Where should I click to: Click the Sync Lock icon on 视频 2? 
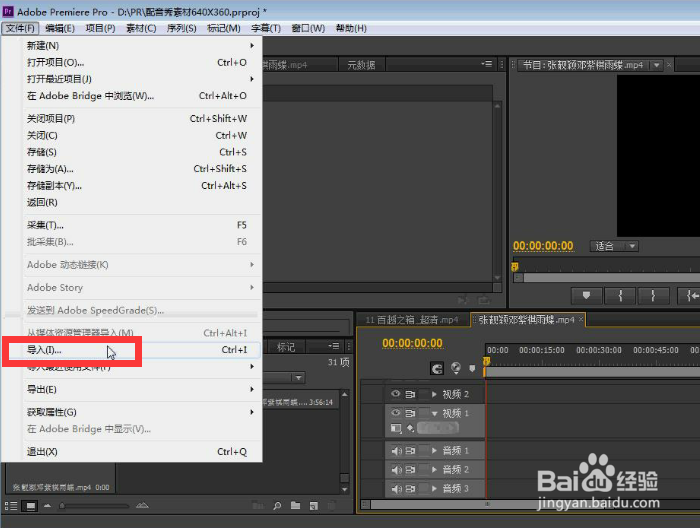click(x=410, y=394)
